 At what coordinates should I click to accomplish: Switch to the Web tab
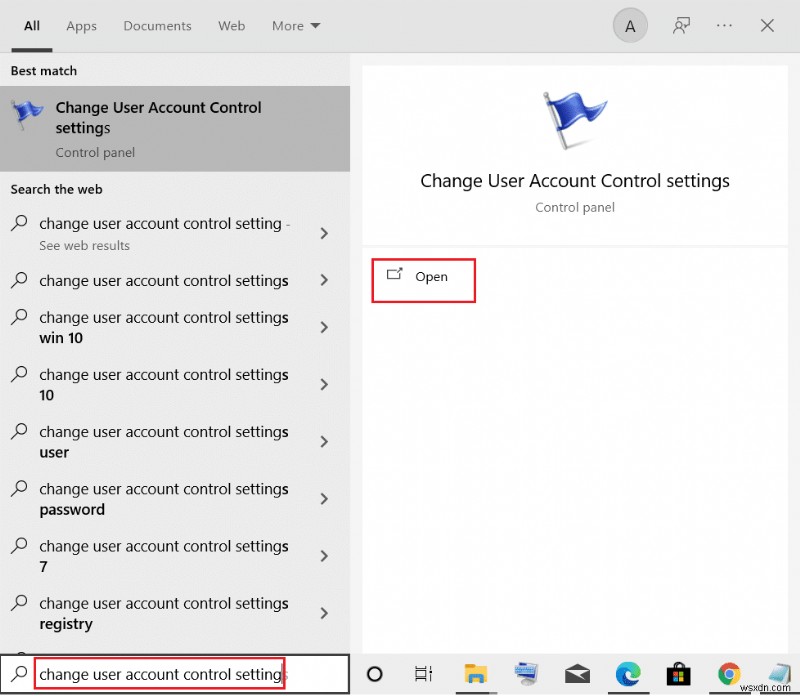(231, 26)
